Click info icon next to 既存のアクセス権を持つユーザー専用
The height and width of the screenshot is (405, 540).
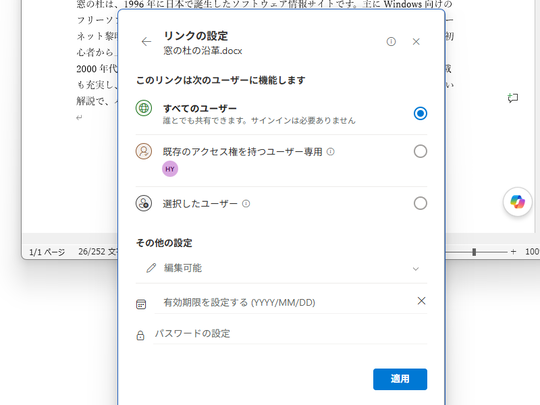pyautogui.click(x=330, y=152)
